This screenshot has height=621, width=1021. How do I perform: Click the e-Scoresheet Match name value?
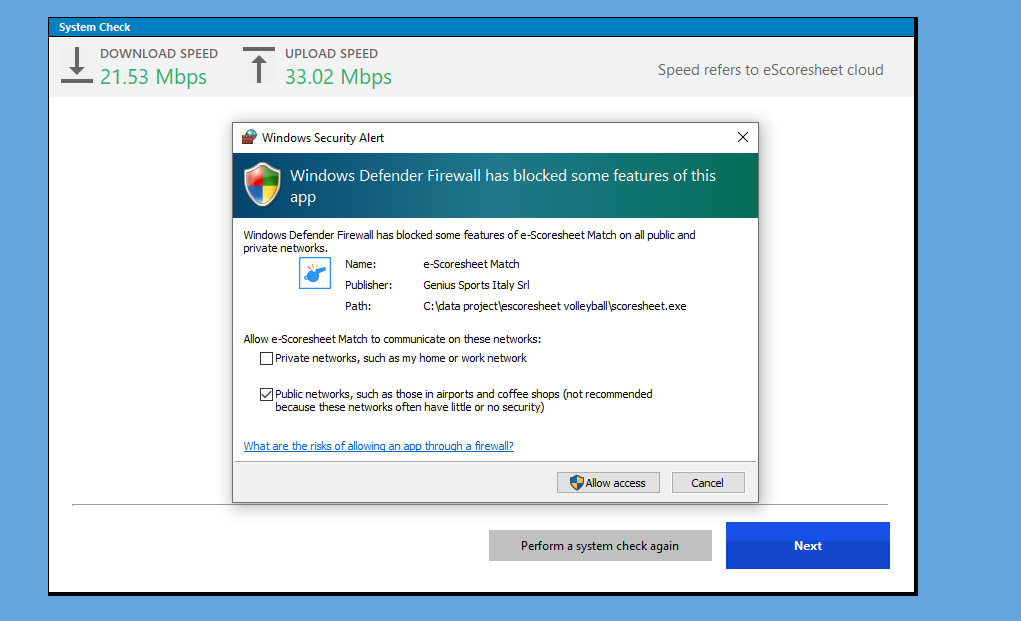pyautogui.click(x=471, y=264)
